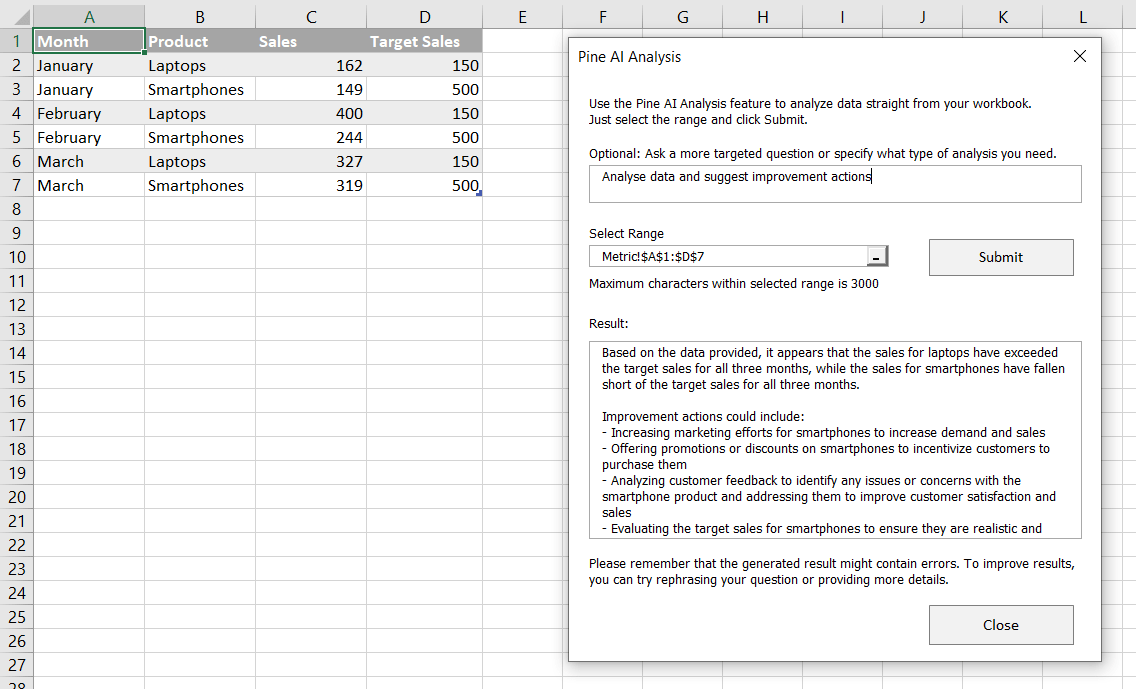Click inside the Result text area

pos(835,440)
